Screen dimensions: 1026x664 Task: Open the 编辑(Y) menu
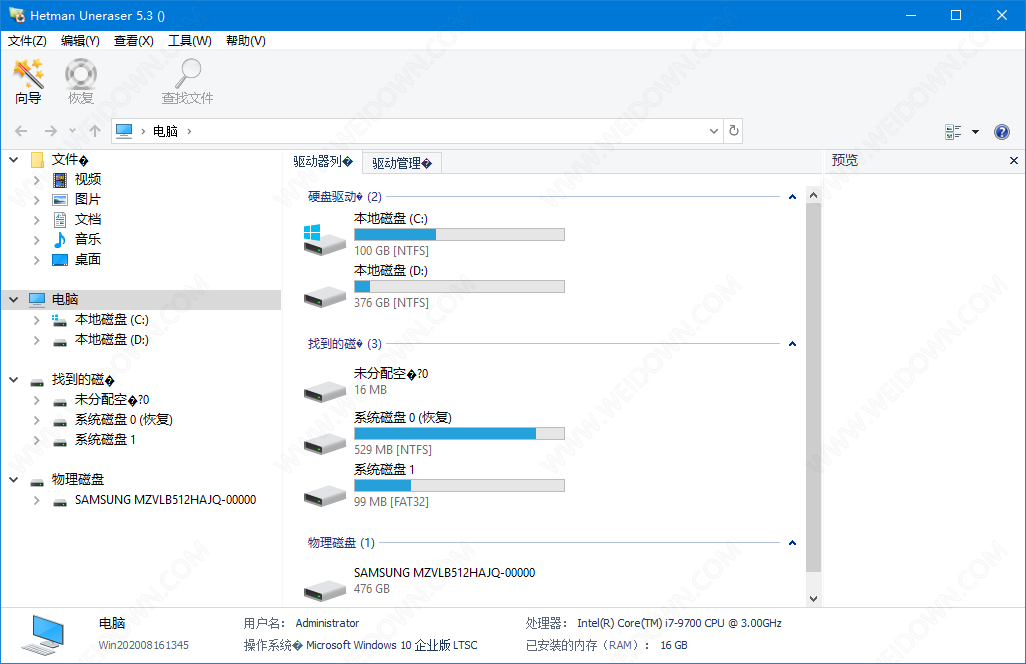(x=80, y=41)
